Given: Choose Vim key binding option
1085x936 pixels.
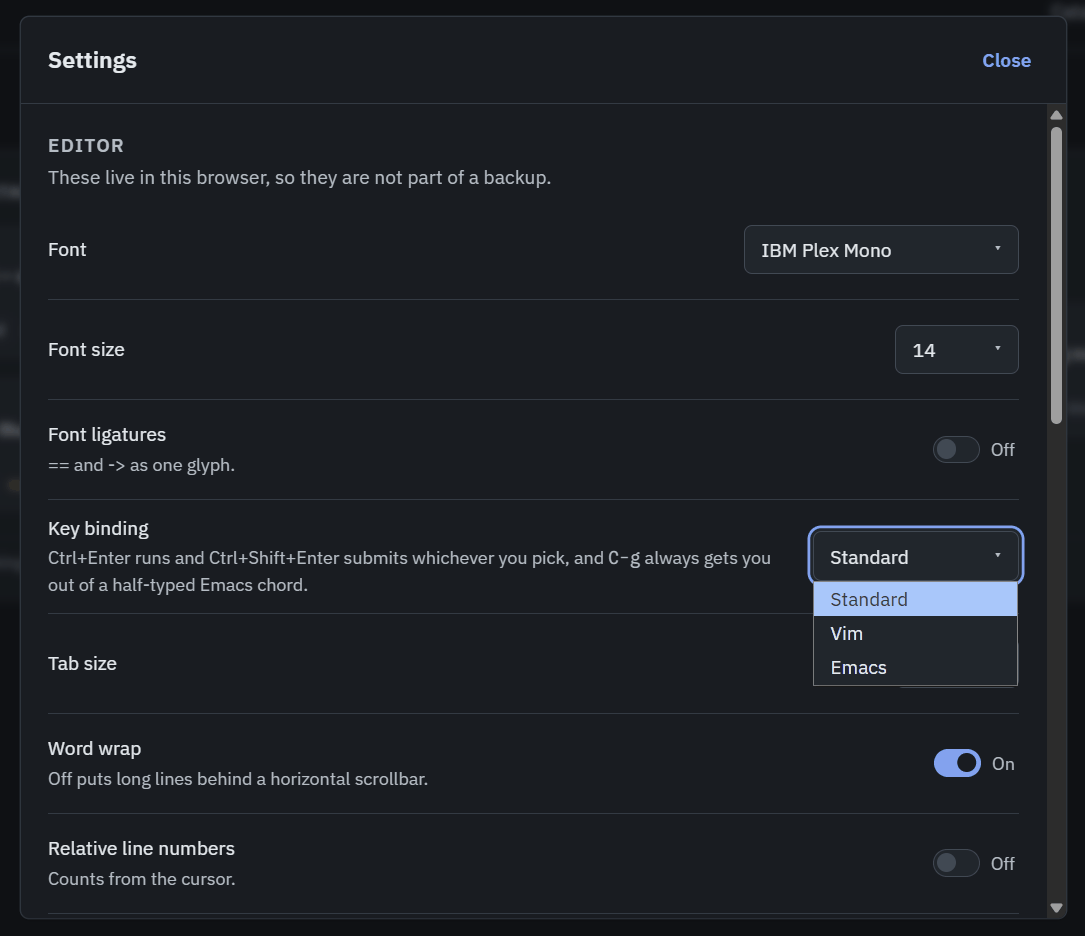Looking at the screenshot, I should [915, 633].
